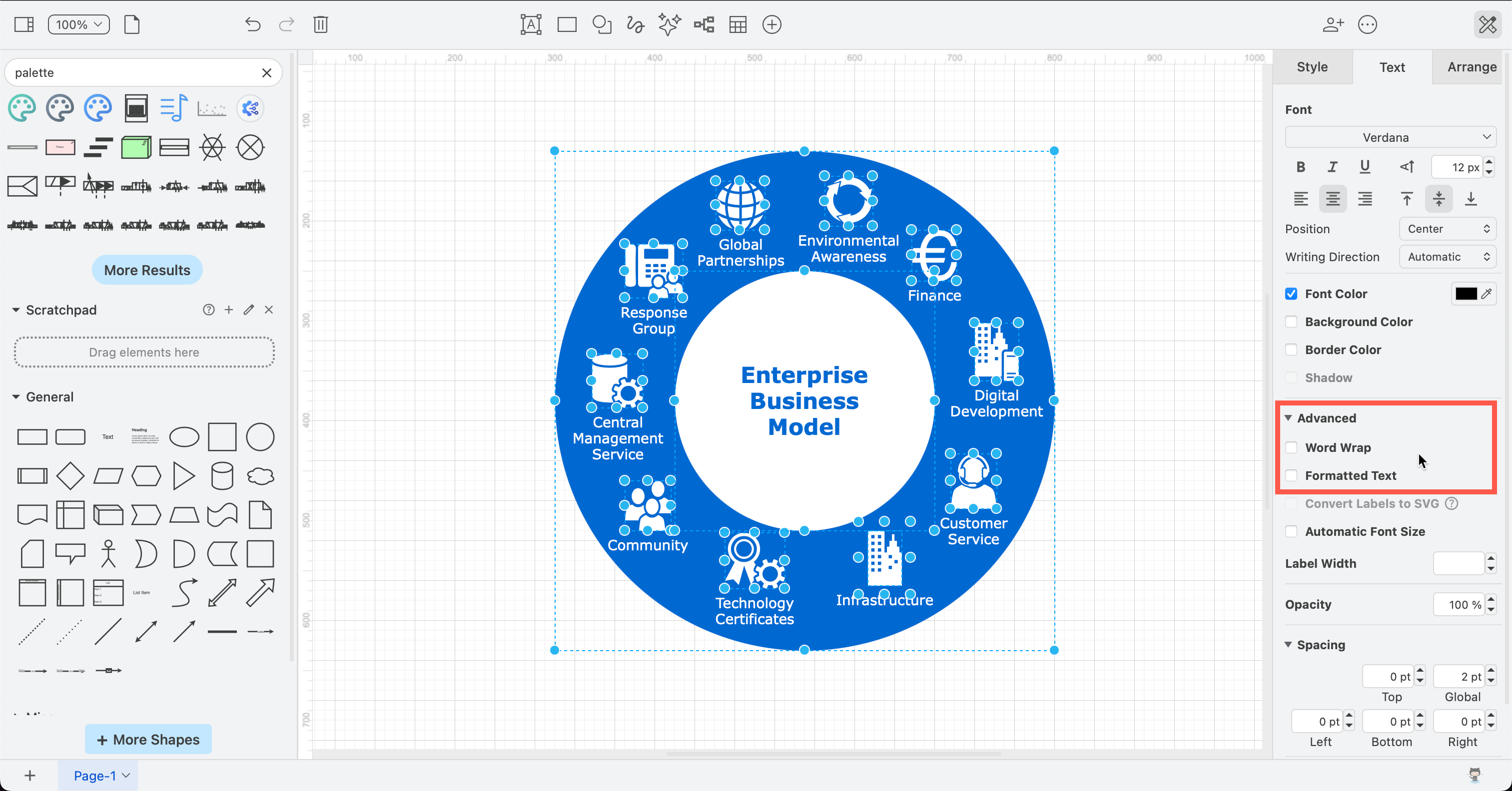Edit scratchpad with pencil icon
The height and width of the screenshot is (791, 1512).
(249, 310)
